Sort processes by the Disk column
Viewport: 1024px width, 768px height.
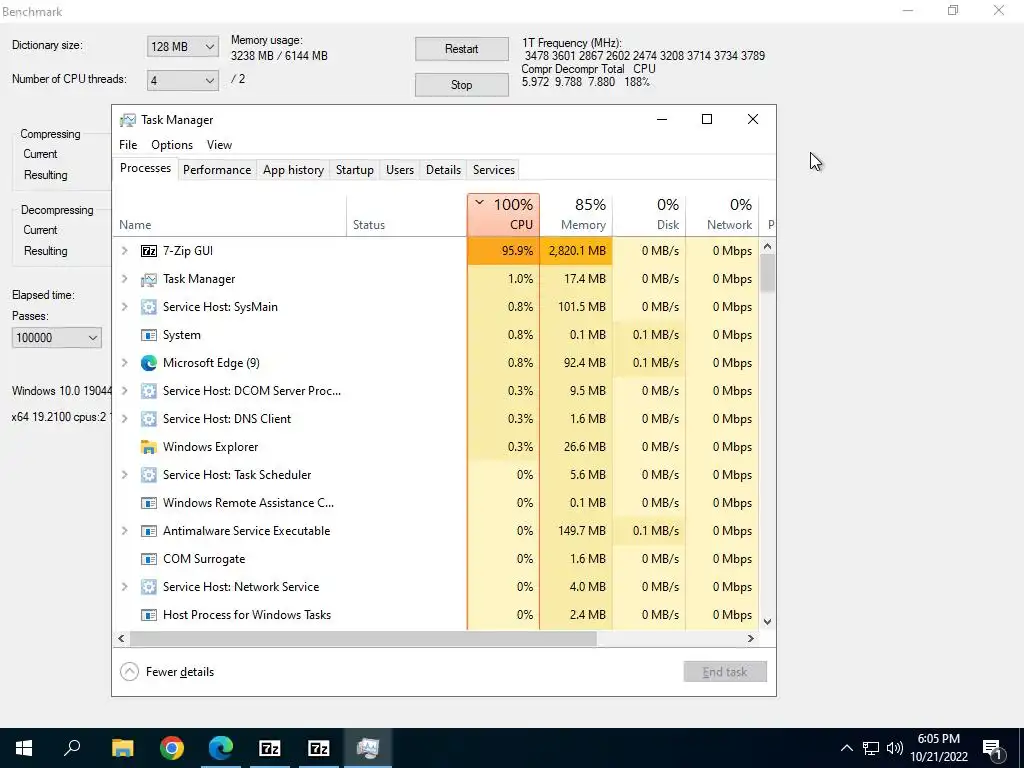coord(649,215)
